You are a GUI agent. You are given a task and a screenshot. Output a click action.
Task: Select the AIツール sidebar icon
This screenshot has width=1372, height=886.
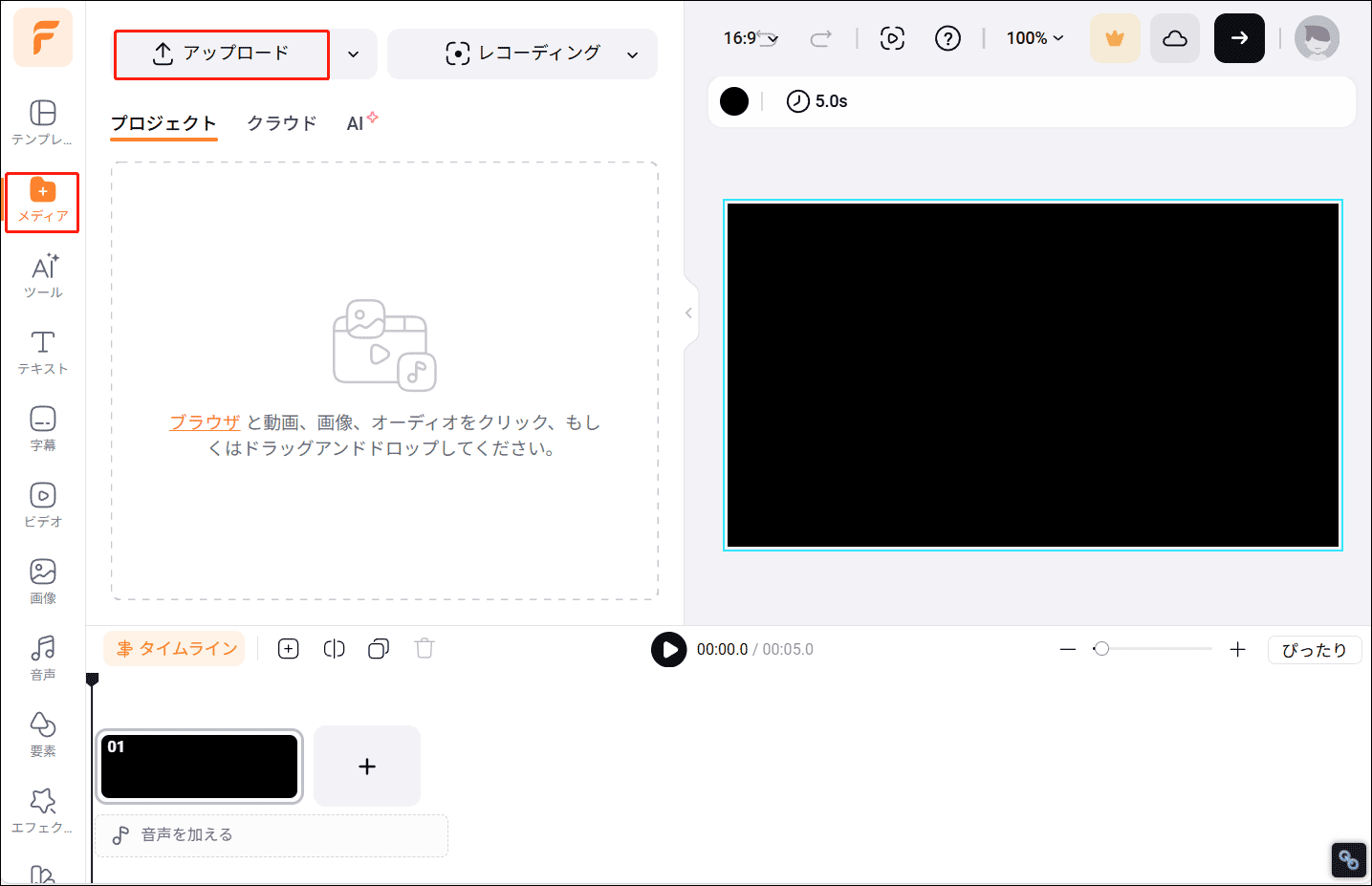pos(42,275)
